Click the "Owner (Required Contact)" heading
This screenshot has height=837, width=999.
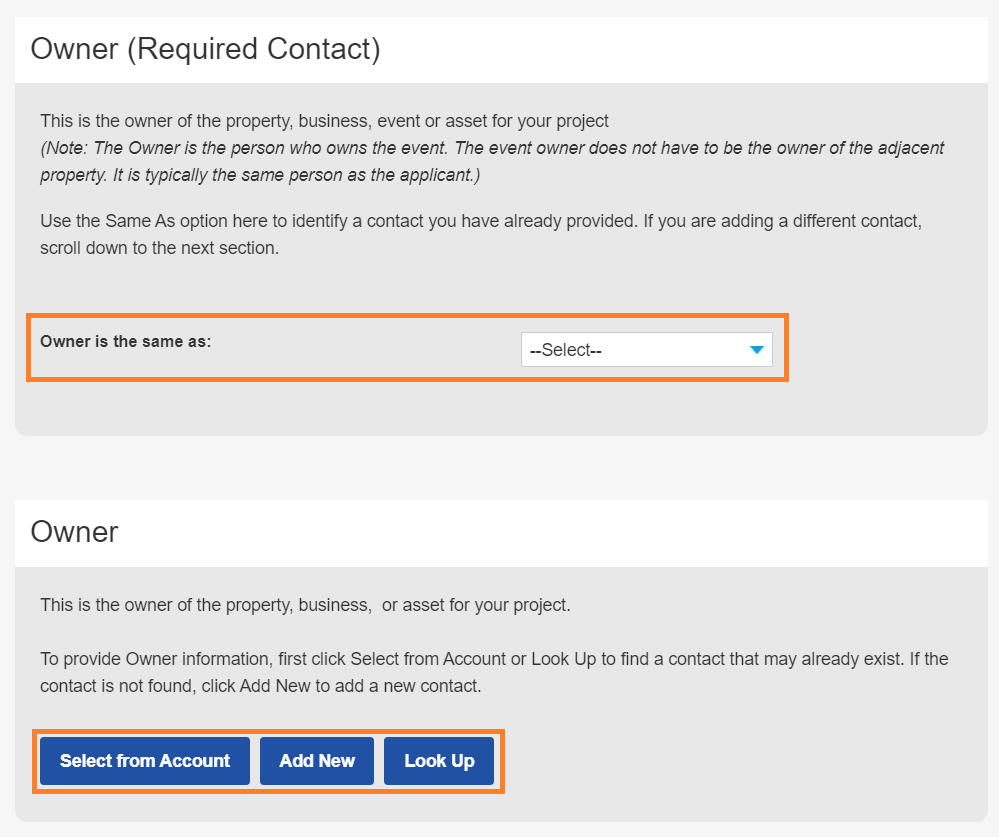click(205, 49)
